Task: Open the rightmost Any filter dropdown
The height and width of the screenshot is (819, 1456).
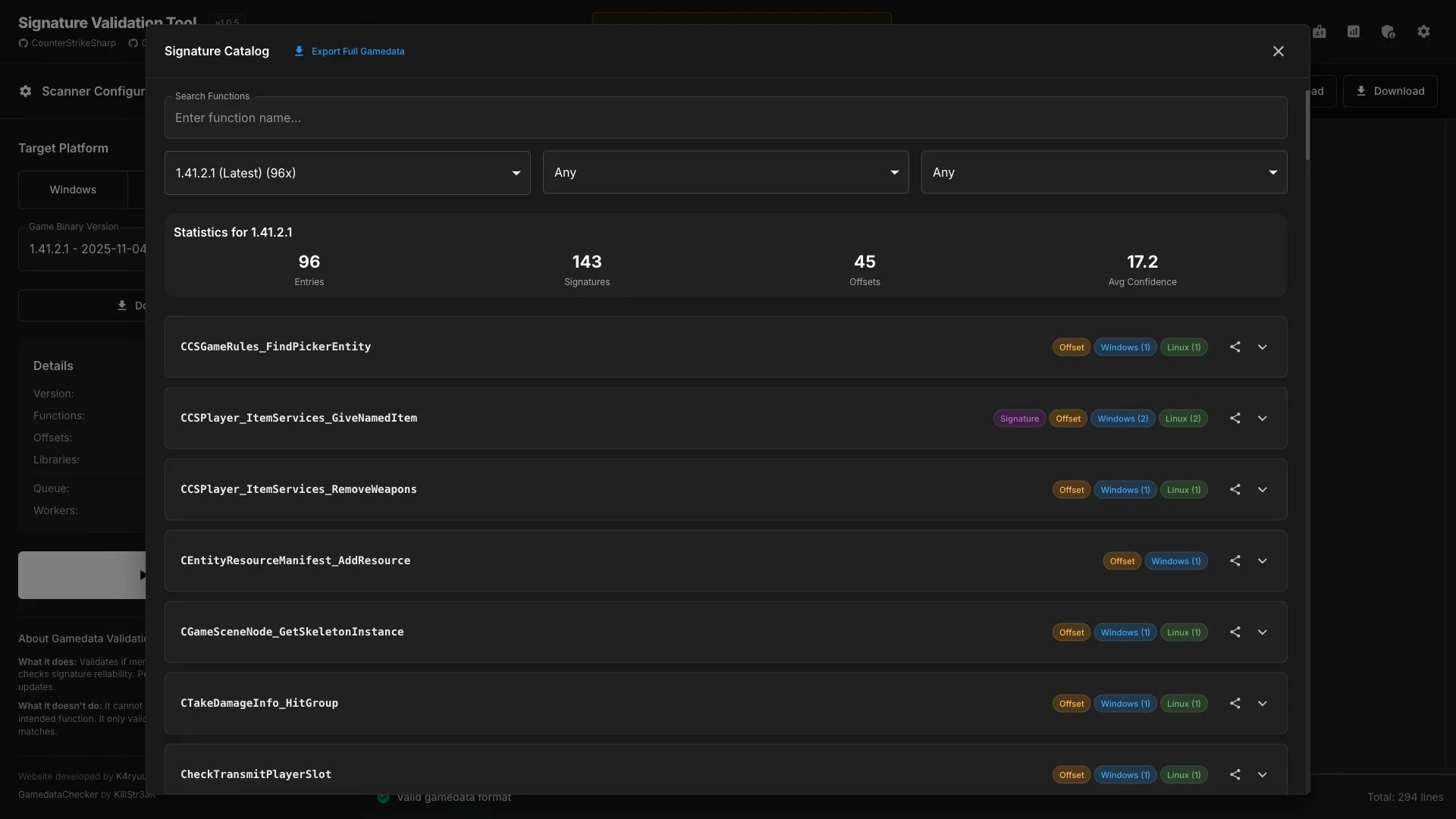Action: (1104, 172)
